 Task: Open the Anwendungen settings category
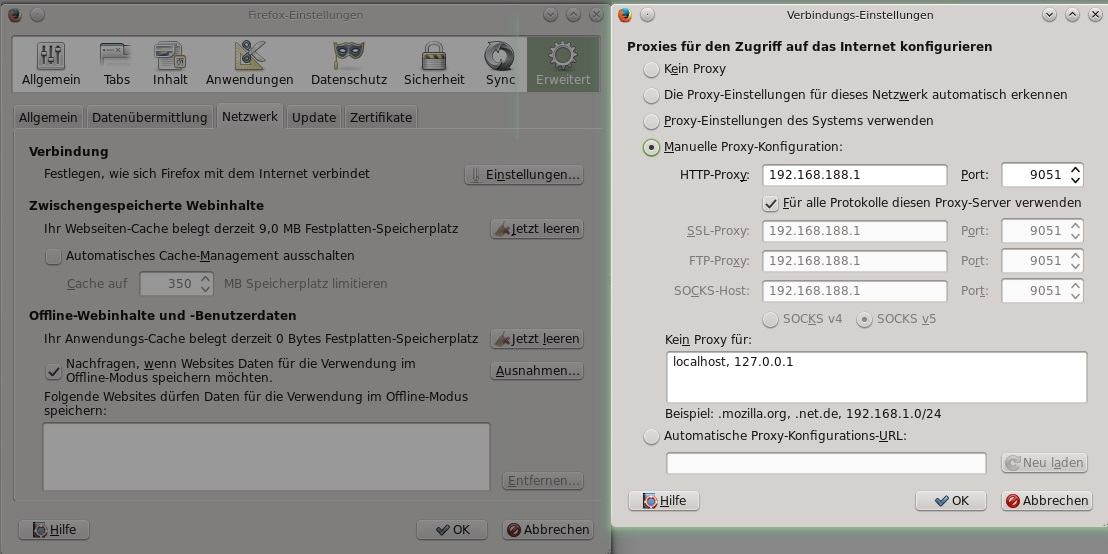pos(249,64)
